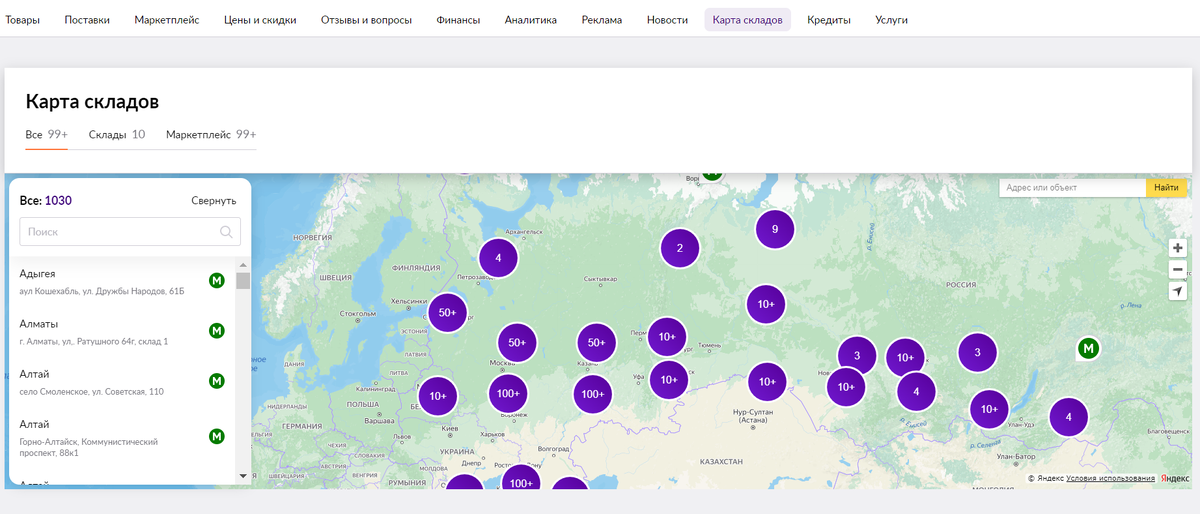Collapse the list panel via Свернуть
This screenshot has width=1200, height=514.
pos(214,200)
